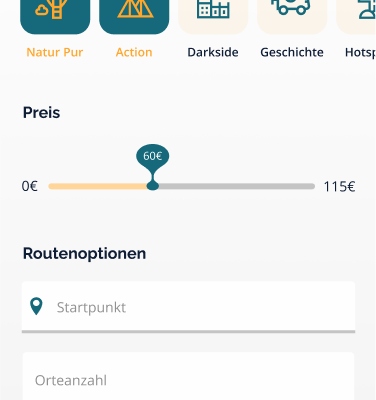Viewport: 376px width, 400px height.
Task: Enable the Hotspots label
Action: 360,52
